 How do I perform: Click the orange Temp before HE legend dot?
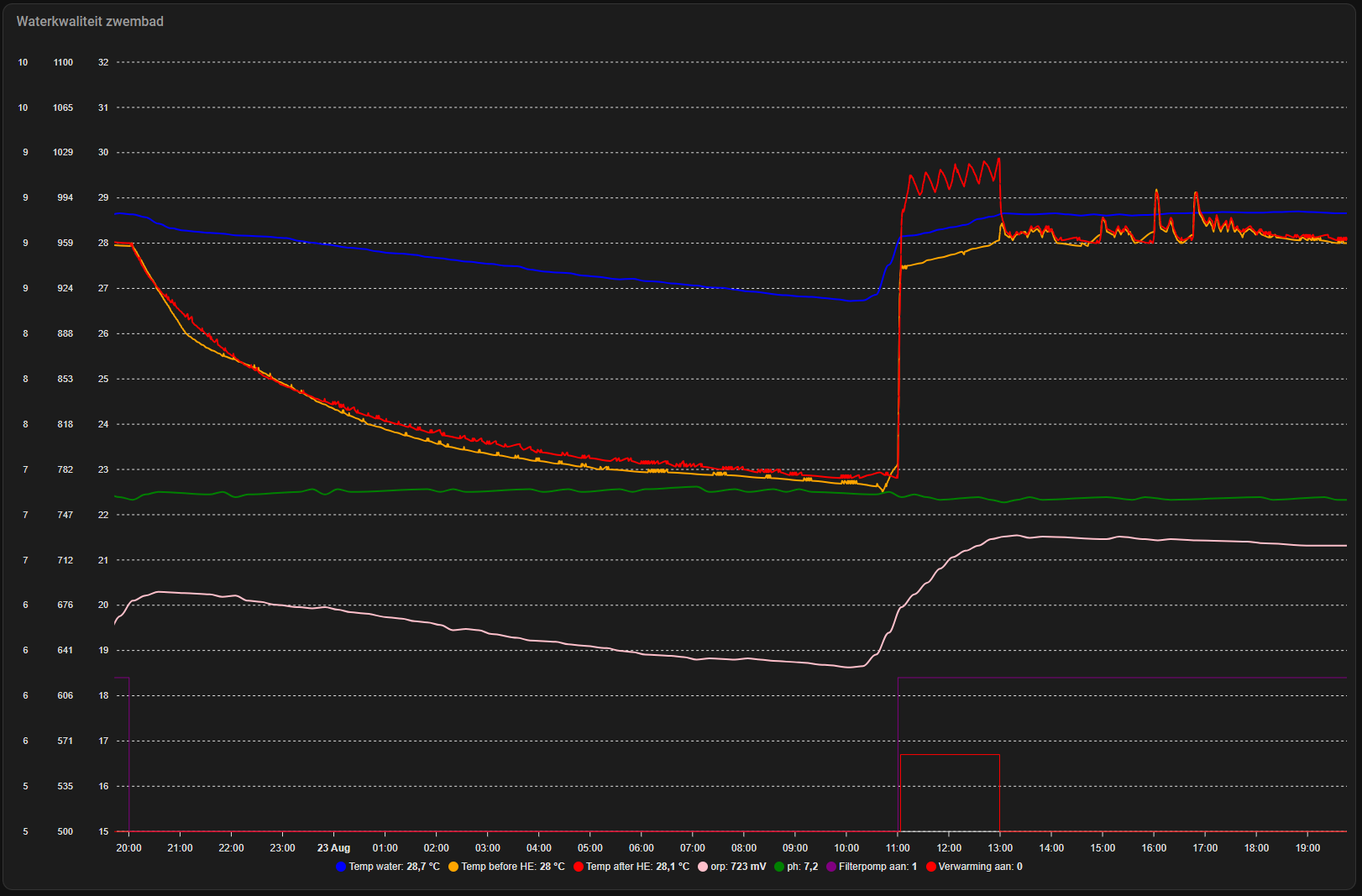tap(453, 867)
